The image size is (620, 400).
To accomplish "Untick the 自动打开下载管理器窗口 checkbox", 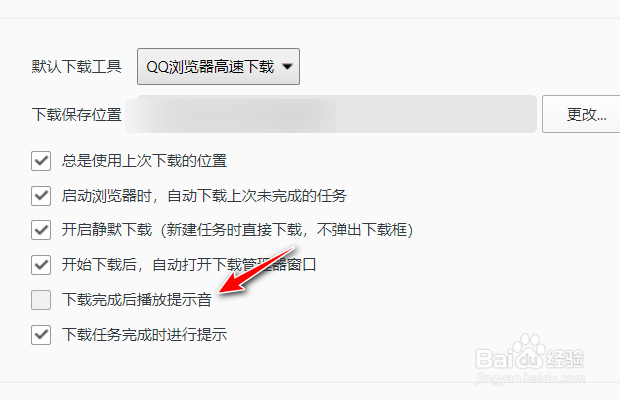I will tap(41, 265).
